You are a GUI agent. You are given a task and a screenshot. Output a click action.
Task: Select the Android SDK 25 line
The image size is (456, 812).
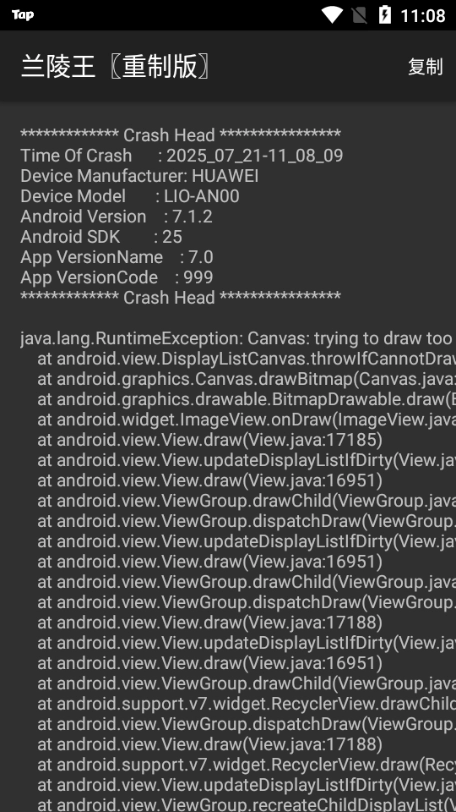[x=101, y=237]
